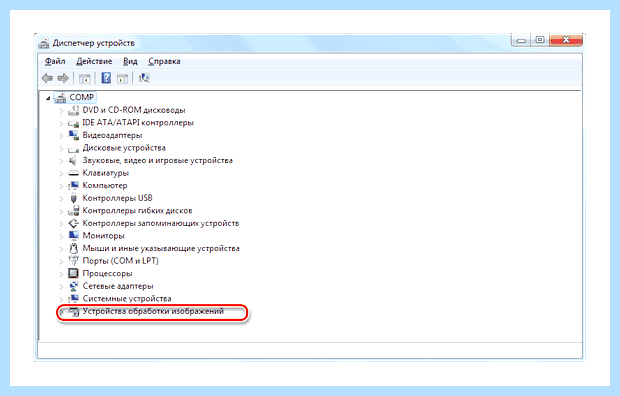Click the Forward arrow toolbar icon
This screenshot has width=620, height=396.
click(63, 78)
